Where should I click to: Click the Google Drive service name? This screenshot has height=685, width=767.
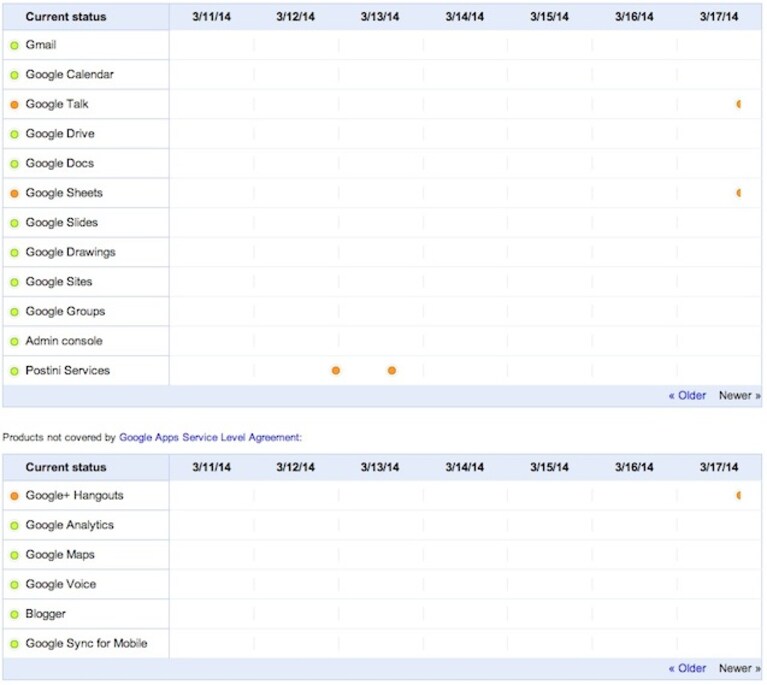coord(60,134)
